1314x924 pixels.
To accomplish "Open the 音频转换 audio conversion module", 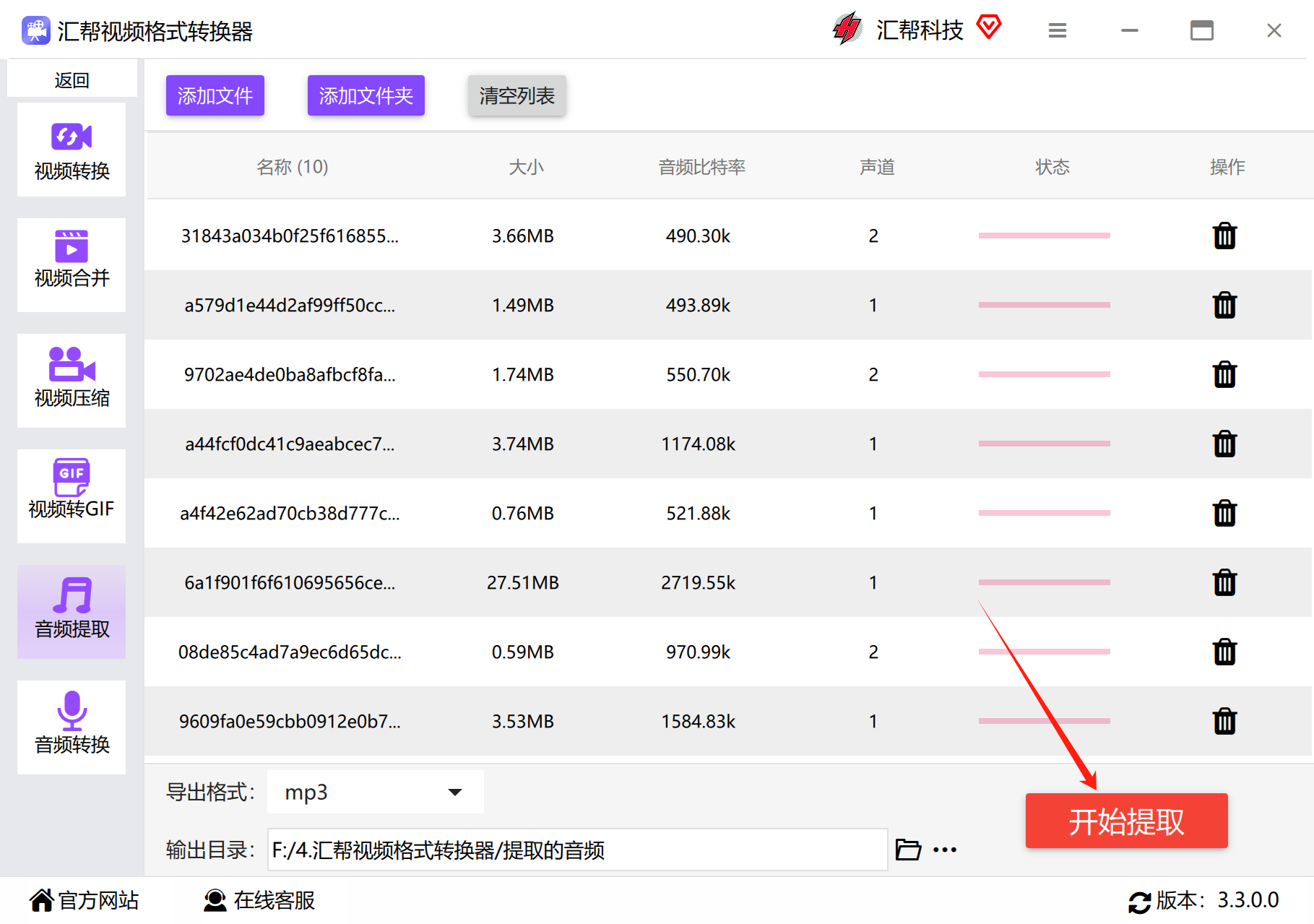I will (72, 727).
